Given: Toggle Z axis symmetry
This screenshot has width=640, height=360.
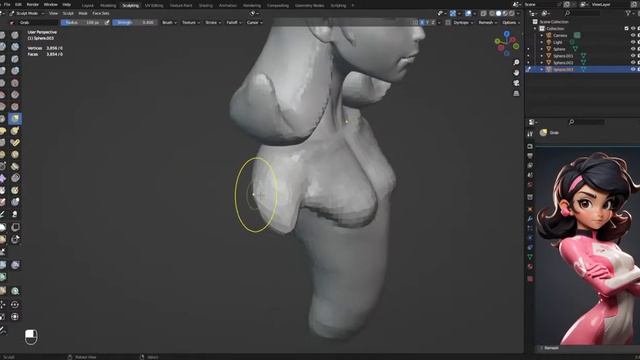Looking at the screenshot, I should 433,22.
